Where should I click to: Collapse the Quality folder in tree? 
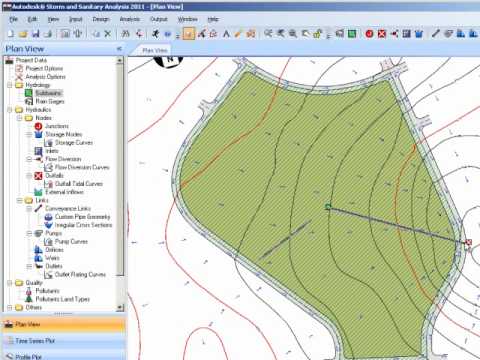10,283
